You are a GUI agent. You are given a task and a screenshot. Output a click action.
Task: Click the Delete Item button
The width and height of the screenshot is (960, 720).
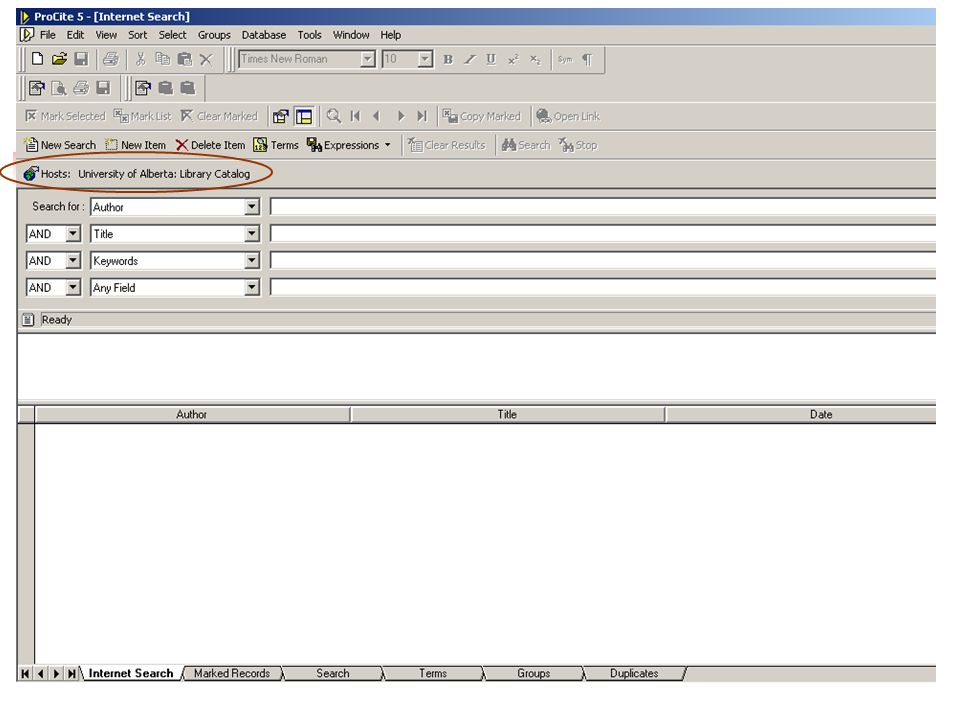coord(210,145)
